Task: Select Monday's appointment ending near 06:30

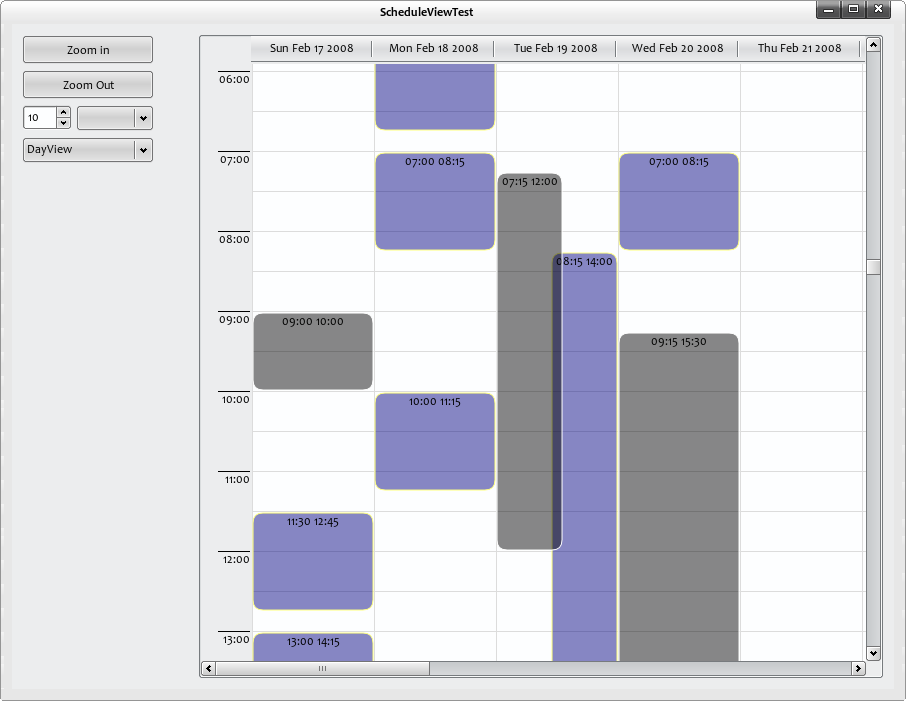Action: point(435,97)
